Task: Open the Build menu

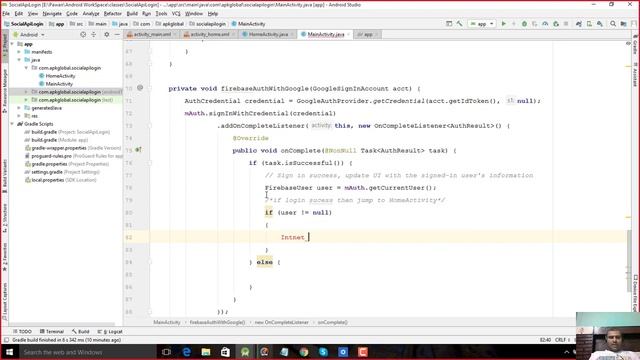Action: 132,13
